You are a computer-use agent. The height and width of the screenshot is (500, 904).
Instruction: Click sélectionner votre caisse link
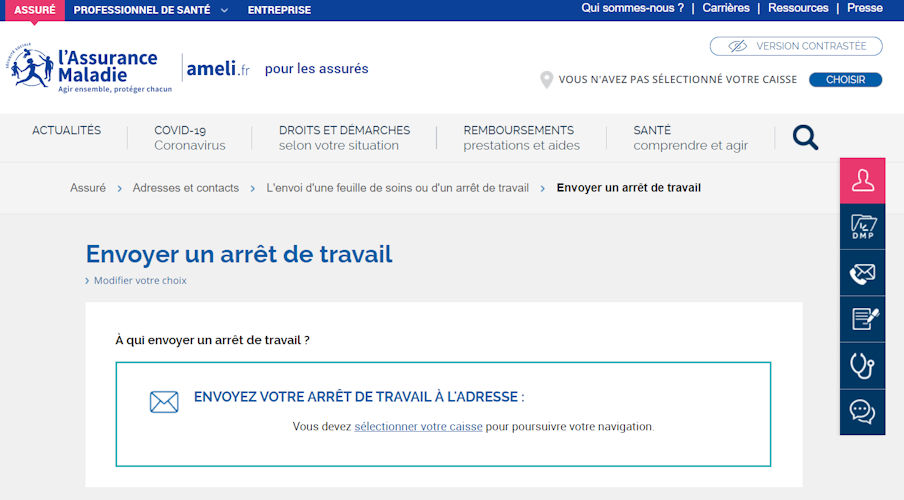pos(418,427)
